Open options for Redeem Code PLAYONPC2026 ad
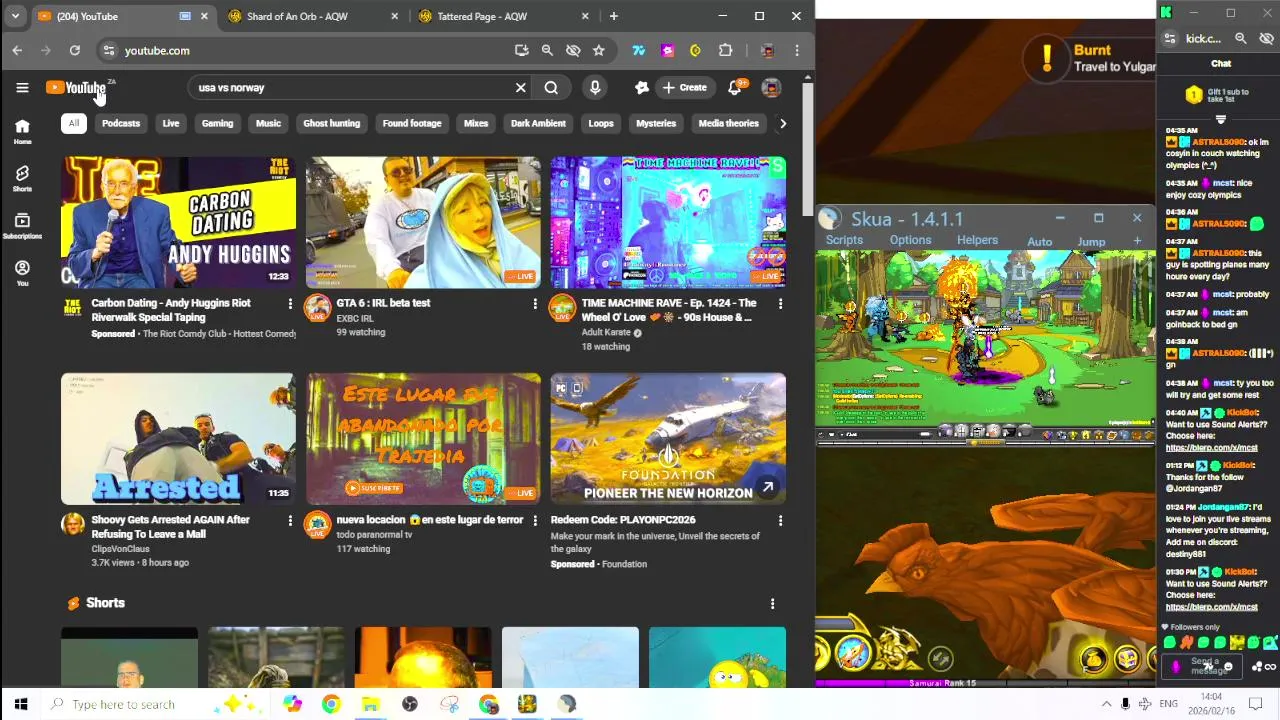Screen dimensions: 1280x720 click(780, 520)
